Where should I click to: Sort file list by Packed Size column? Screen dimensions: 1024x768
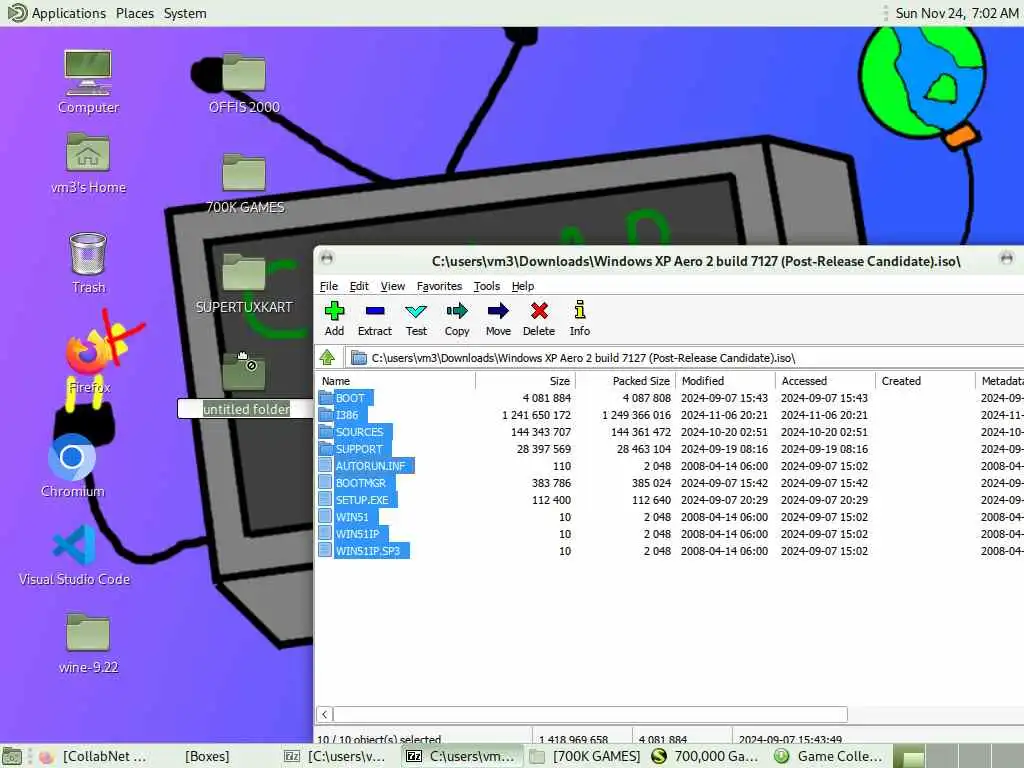[624, 381]
